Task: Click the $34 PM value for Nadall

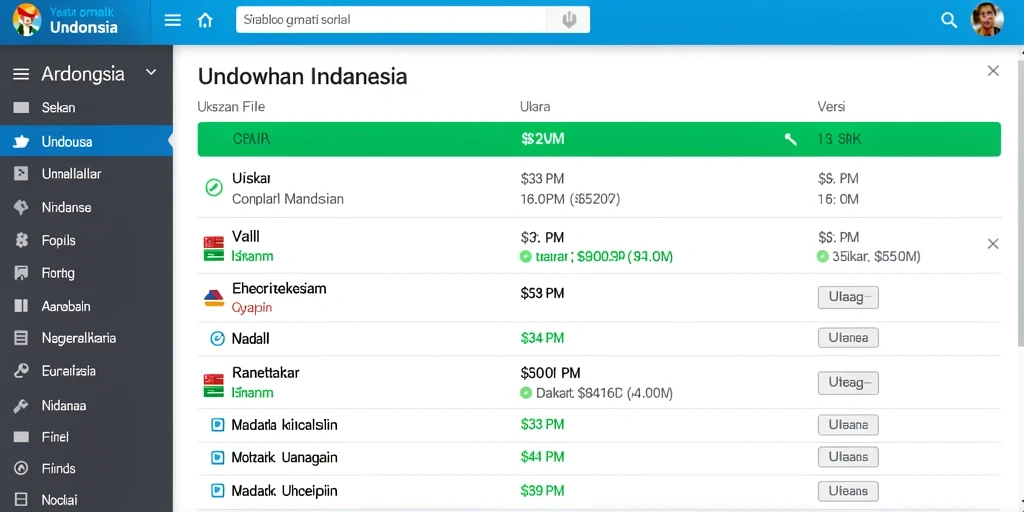Action: 543,338
